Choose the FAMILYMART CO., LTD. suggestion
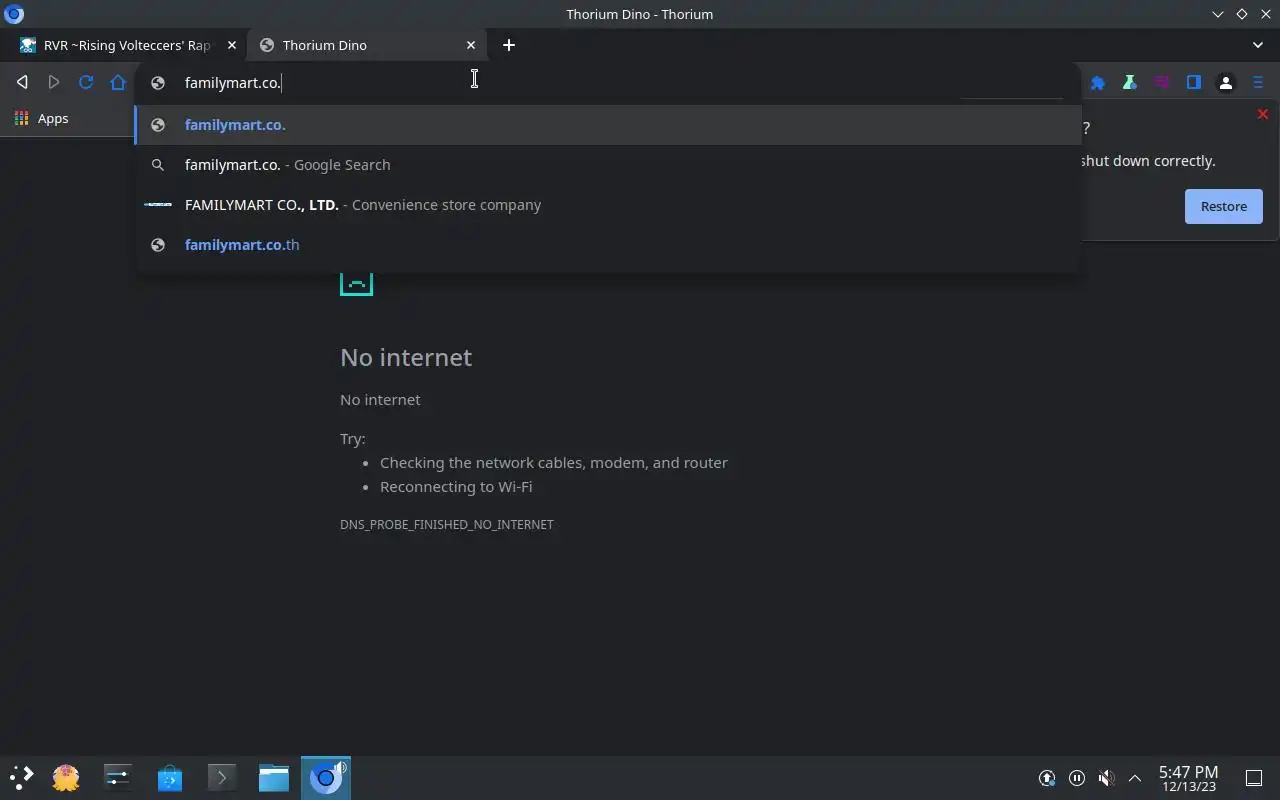The image size is (1280, 800). [x=607, y=205]
